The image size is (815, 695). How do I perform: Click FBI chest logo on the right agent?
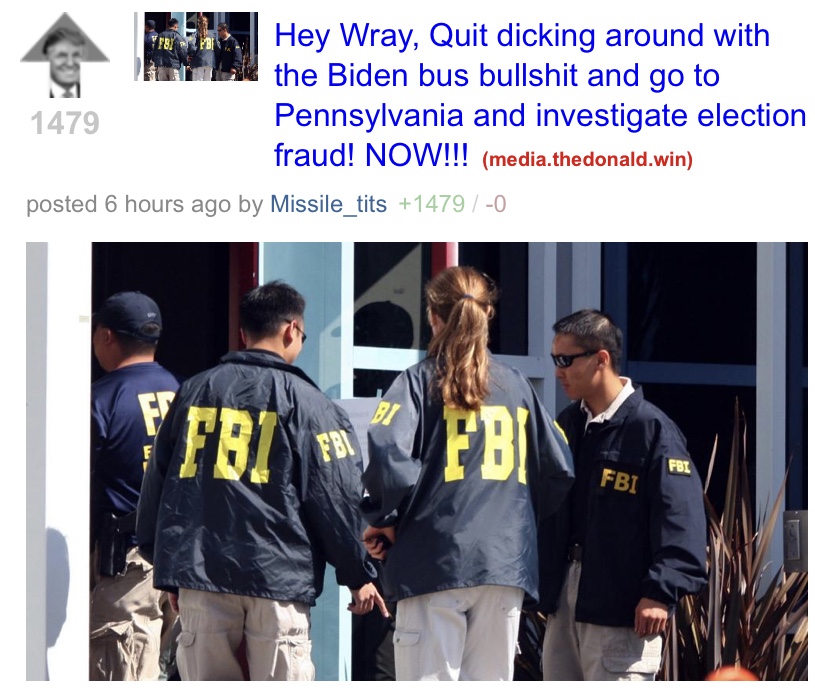tap(619, 481)
